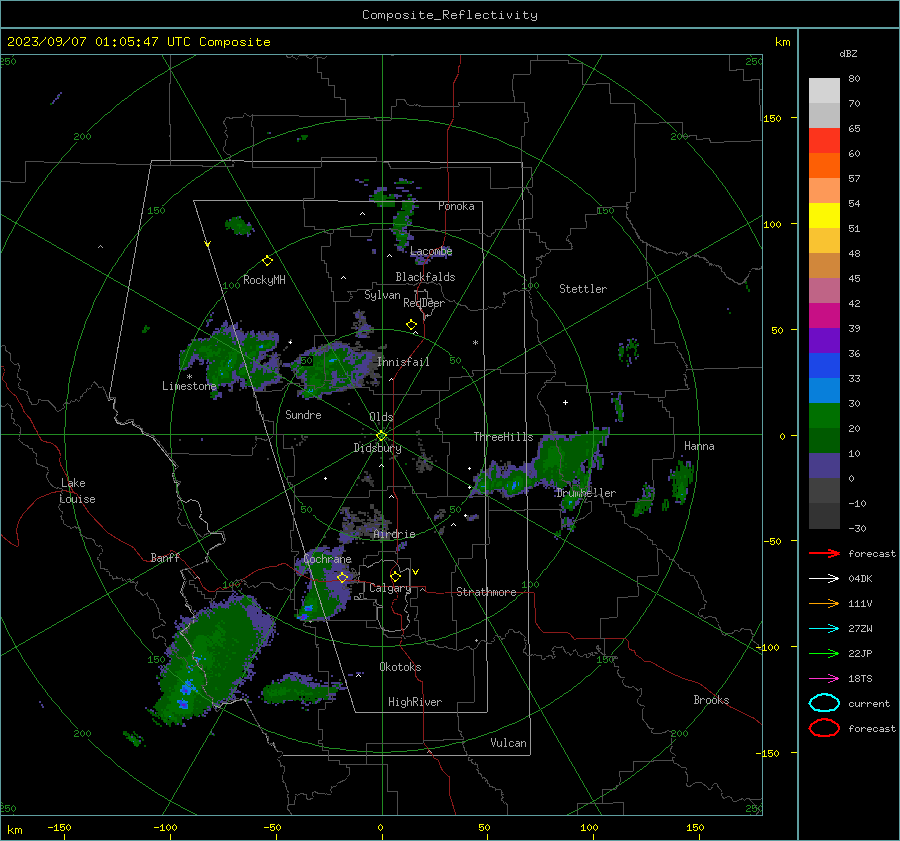Click the 0 dBZ slate-purple swatch

tap(824, 466)
